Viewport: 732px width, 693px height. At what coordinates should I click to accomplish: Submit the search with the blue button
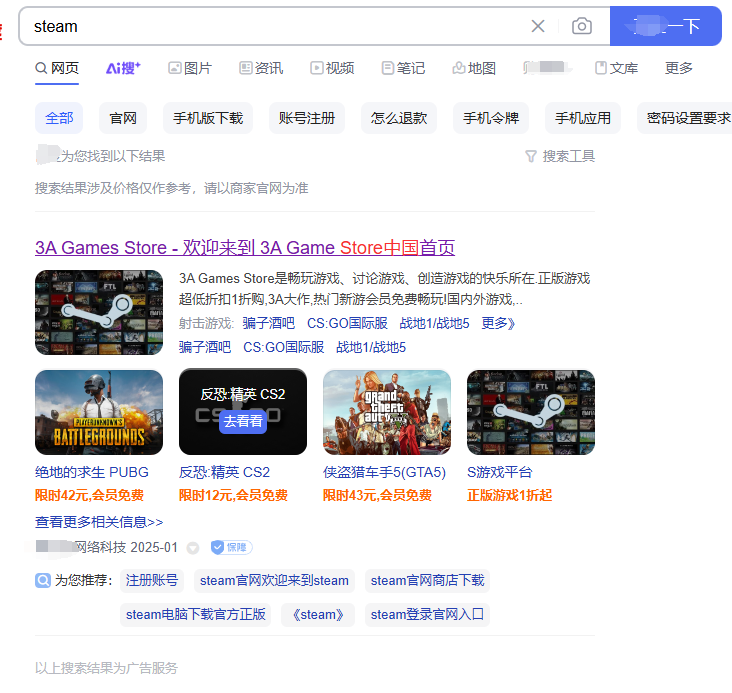tap(666, 26)
